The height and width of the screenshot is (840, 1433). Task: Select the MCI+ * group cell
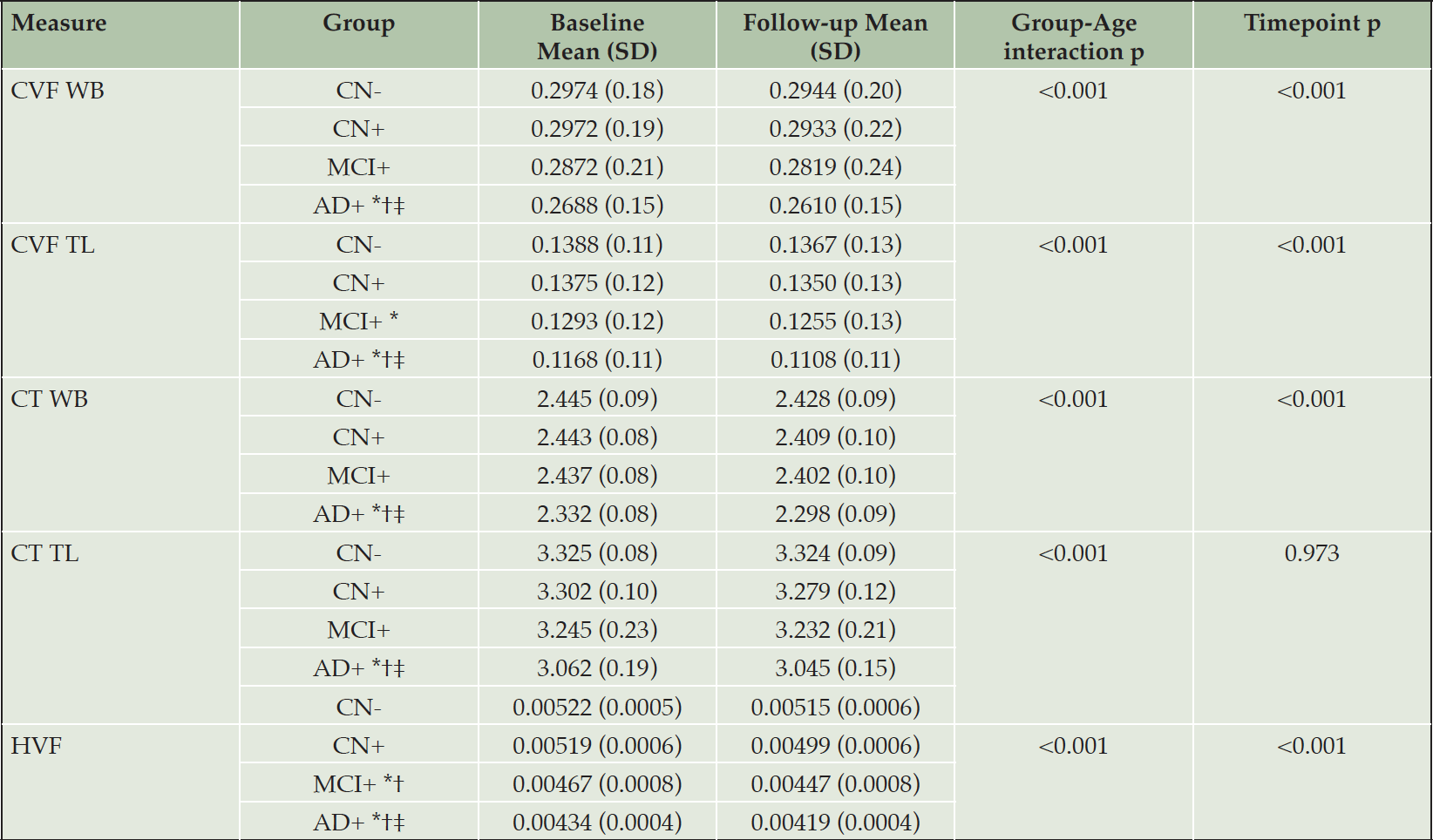coord(358,322)
